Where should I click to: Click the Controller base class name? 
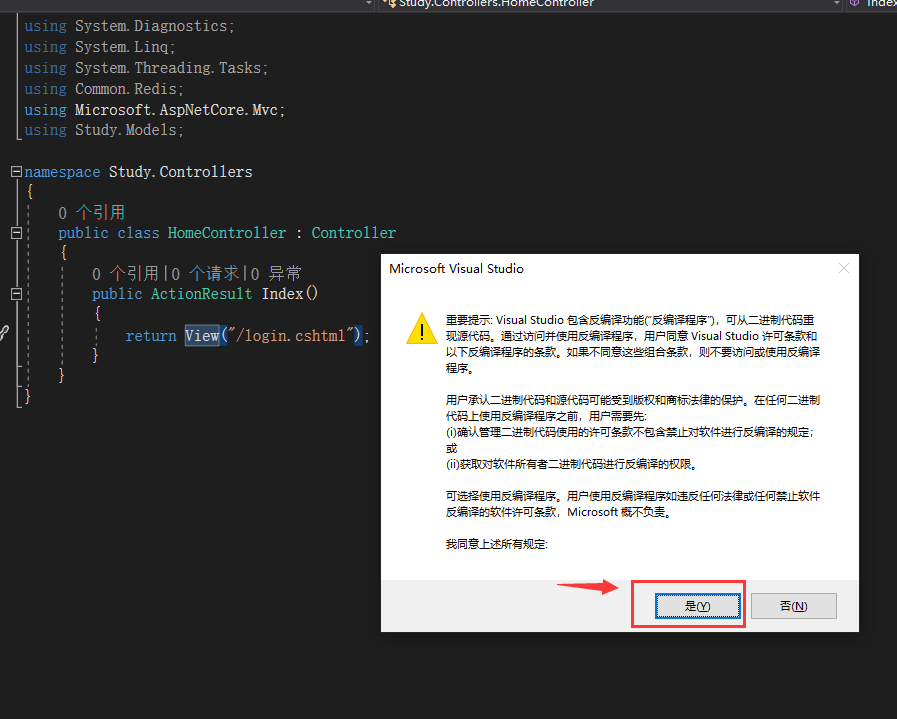[354, 233]
